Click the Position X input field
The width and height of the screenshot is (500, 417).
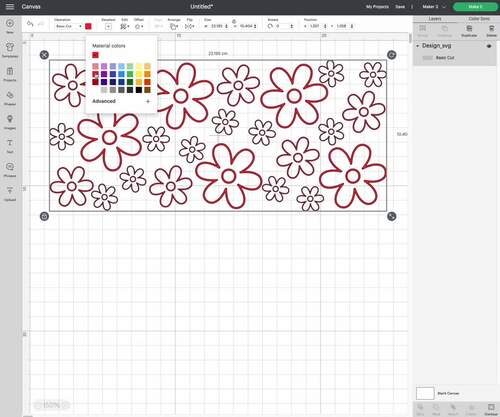(x=314, y=26)
